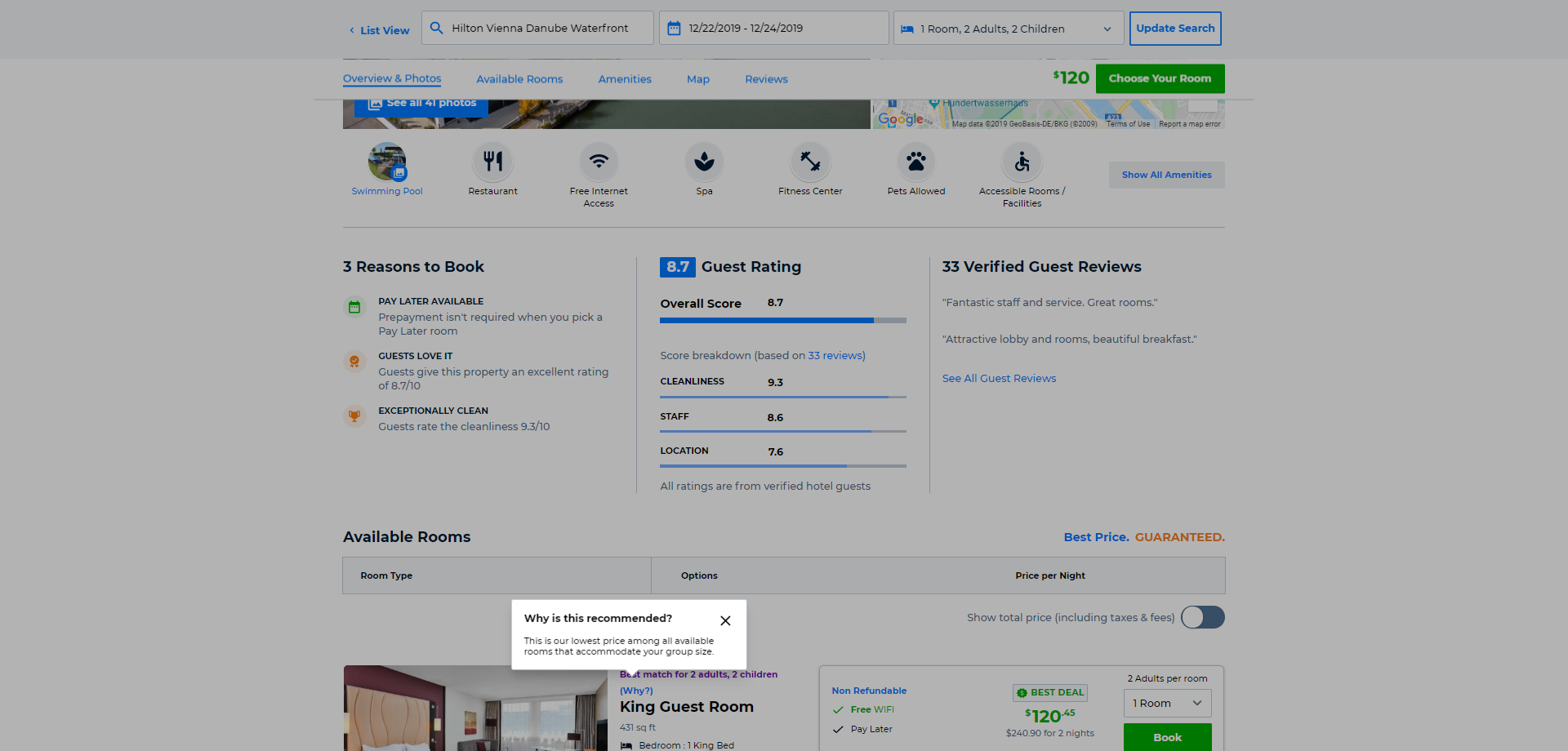Image resolution: width=1568 pixels, height=751 pixels.
Task: Open the Reviews tab
Action: click(x=766, y=79)
